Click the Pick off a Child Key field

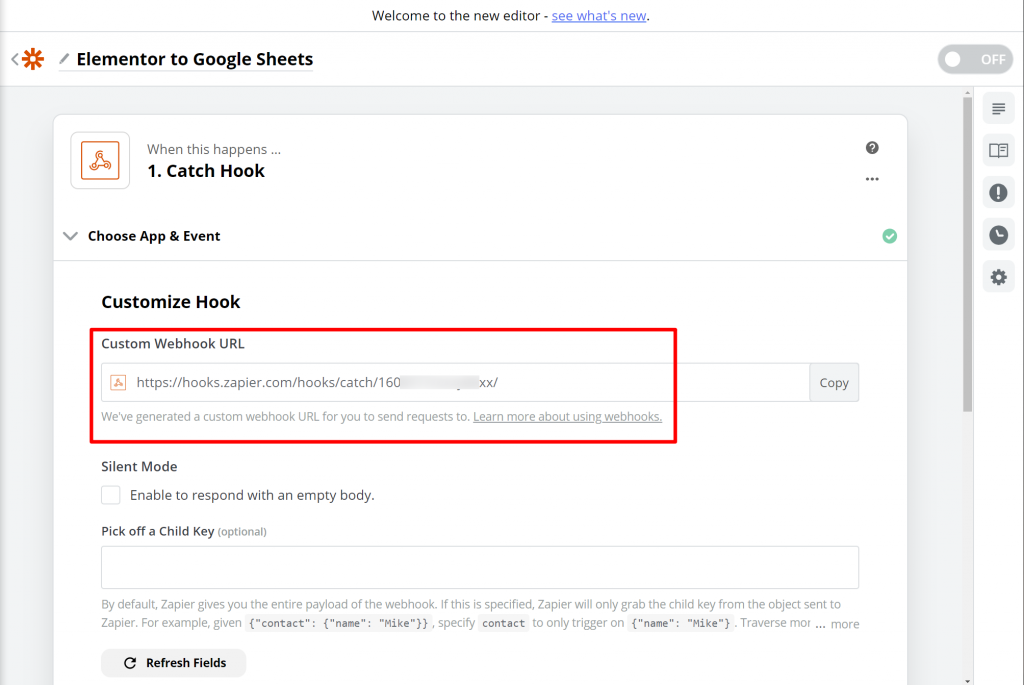pyautogui.click(x=480, y=567)
